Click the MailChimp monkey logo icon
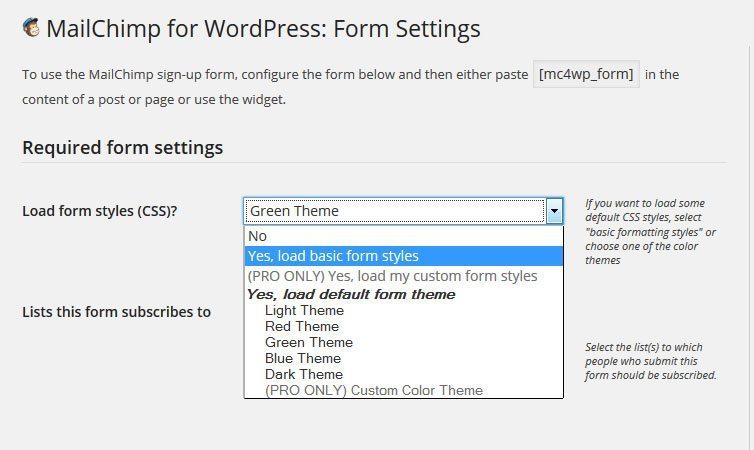 coord(31,27)
